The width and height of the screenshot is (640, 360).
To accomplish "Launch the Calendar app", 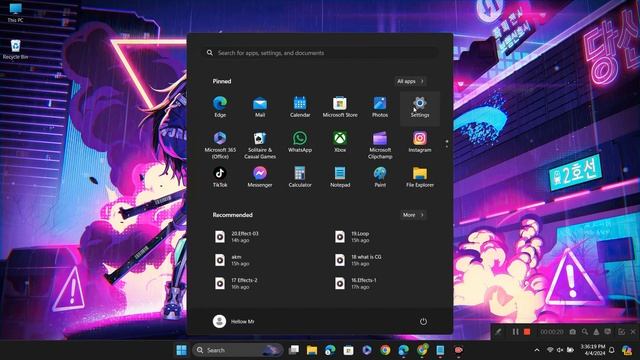I will click(x=300, y=107).
